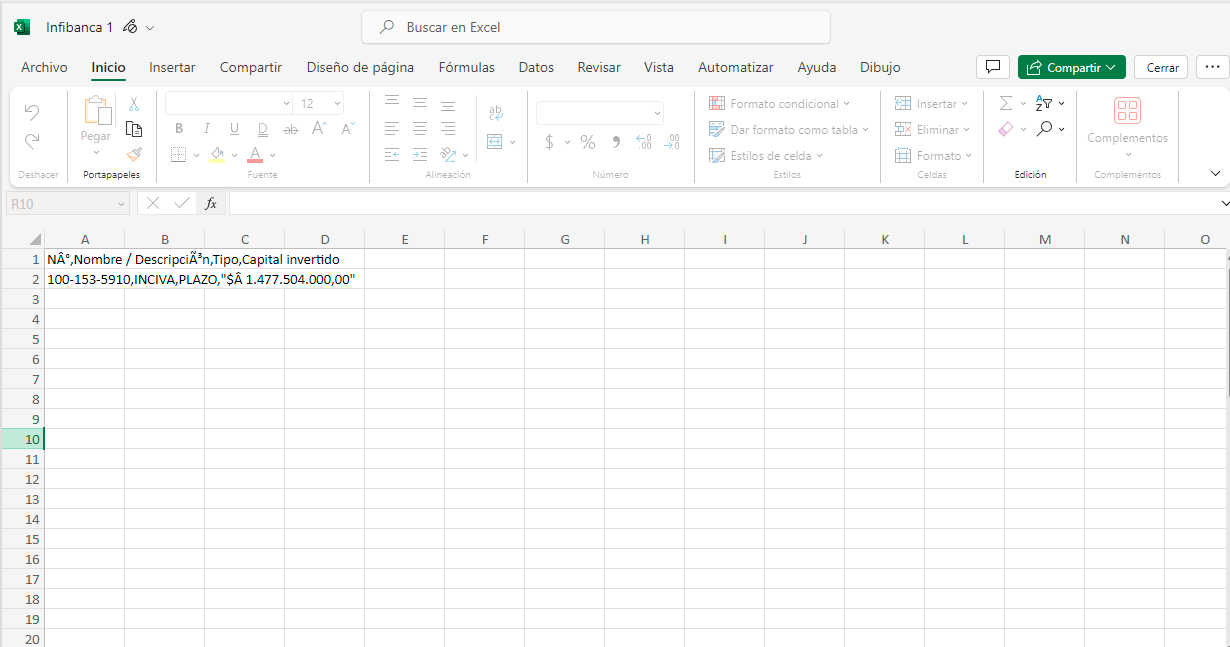This screenshot has height=647, width=1230.
Task: Click the Redo arrow icon
Action: point(32,141)
